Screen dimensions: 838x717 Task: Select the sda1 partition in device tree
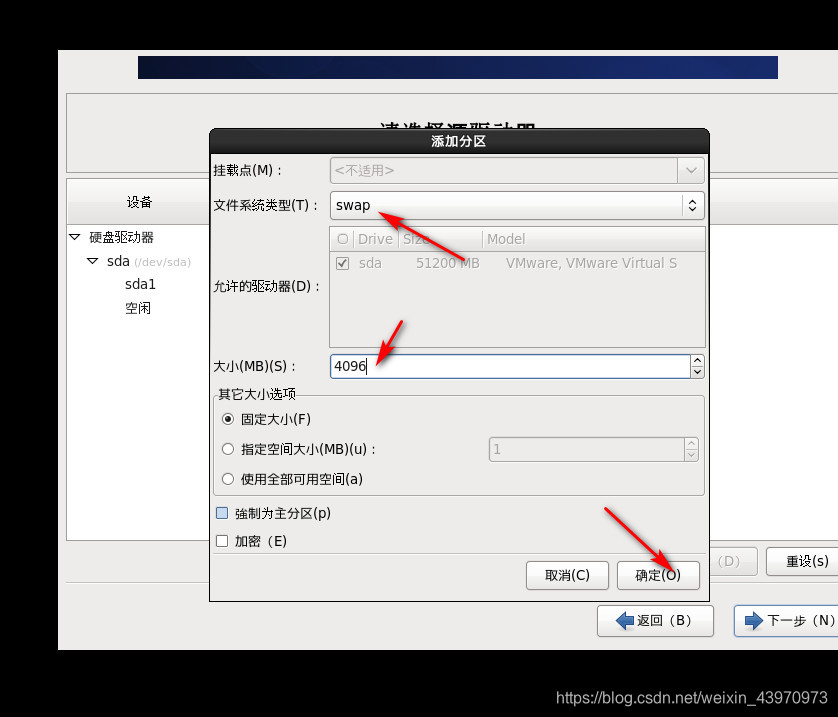click(140, 285)
